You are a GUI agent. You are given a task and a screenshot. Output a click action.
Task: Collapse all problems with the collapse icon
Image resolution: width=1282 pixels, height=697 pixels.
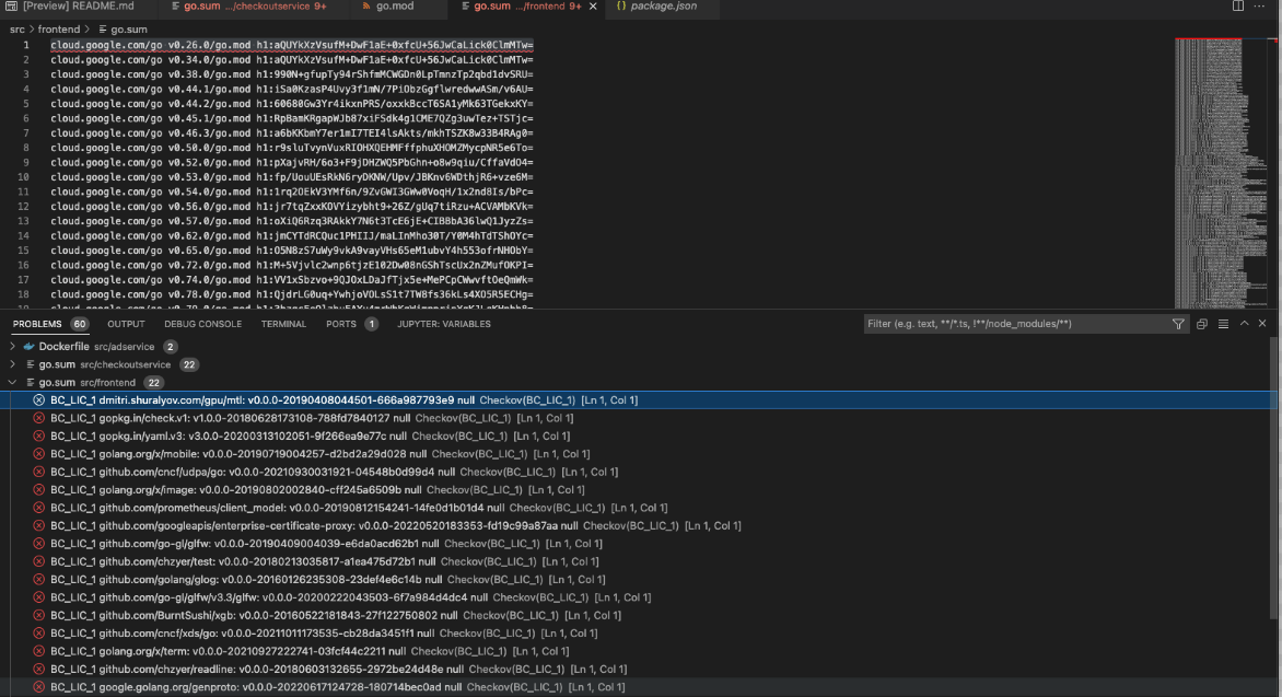[x=1202, y=324]
